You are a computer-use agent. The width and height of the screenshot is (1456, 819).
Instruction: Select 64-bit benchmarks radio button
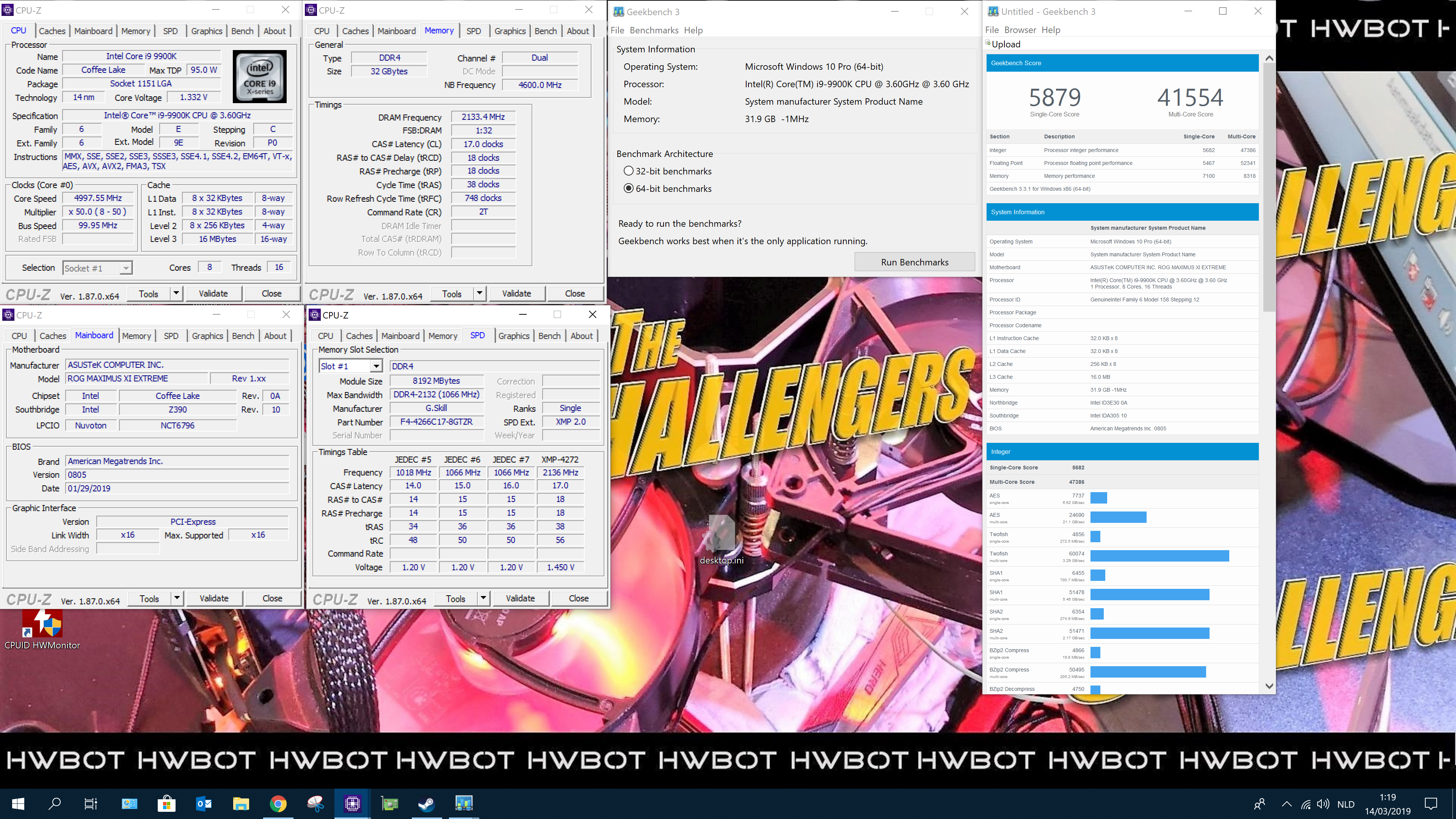point(629,188)
